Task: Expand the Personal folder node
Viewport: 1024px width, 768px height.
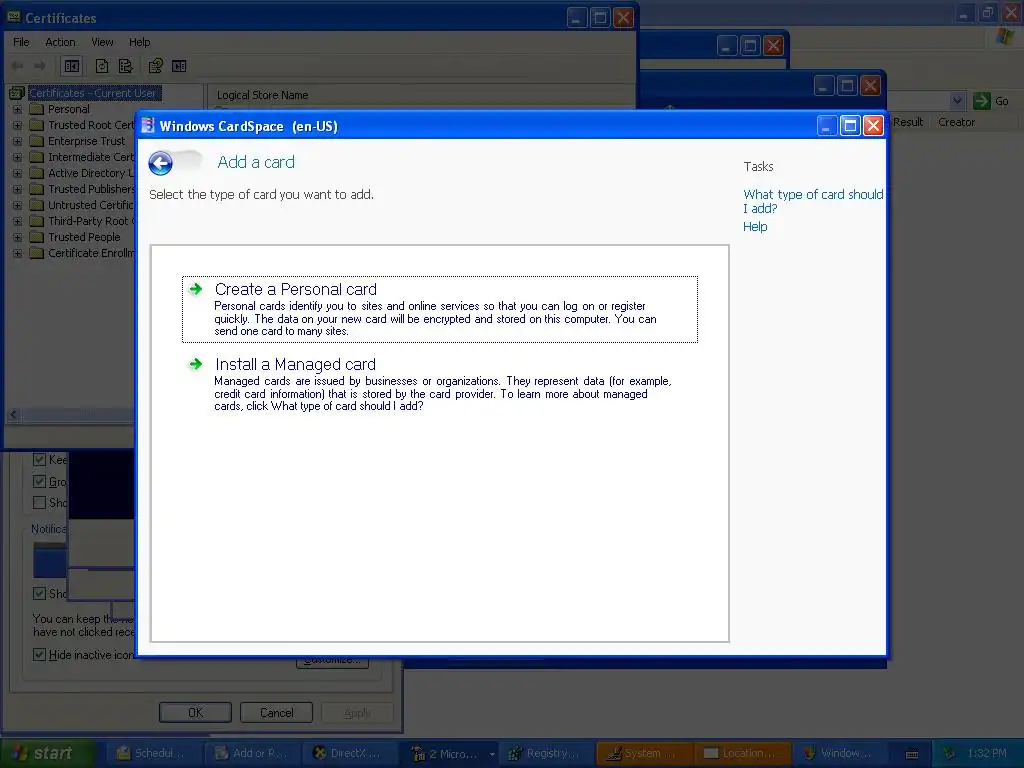Action: 17,109
